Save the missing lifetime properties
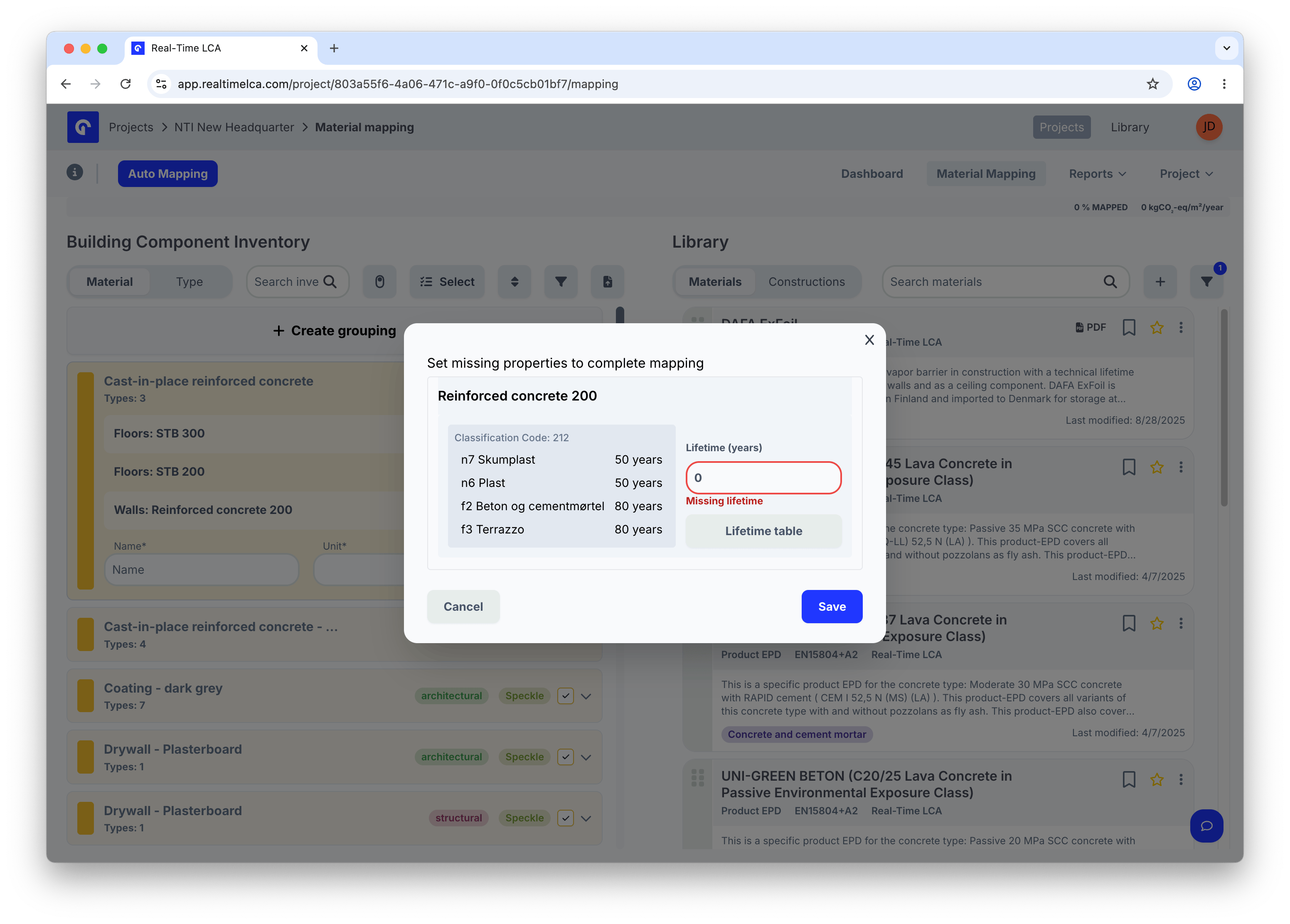The height and width of the screenshot is (924, 1290). [x=832, y=607]
